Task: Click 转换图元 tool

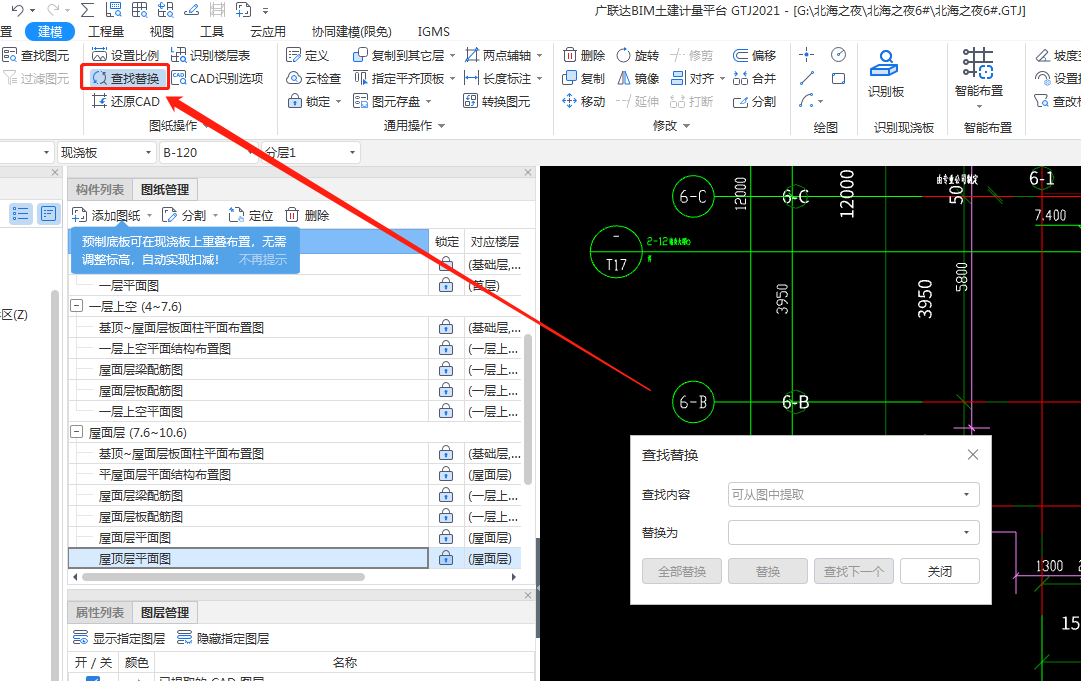Action: pos(497,101)
